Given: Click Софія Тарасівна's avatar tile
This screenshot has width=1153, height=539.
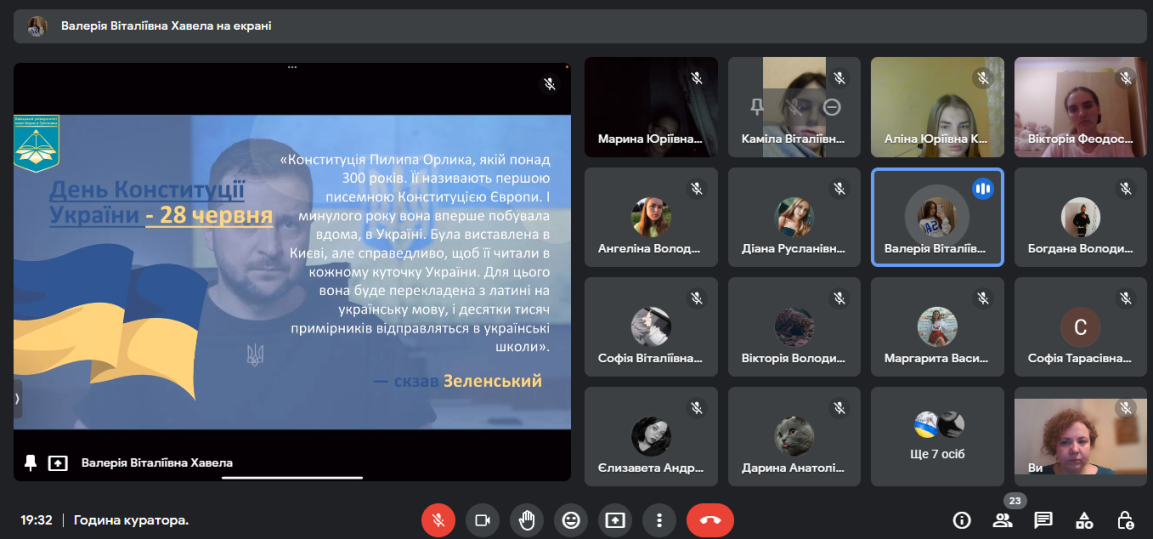Looking at the screenshot, I should (1080, 326).
